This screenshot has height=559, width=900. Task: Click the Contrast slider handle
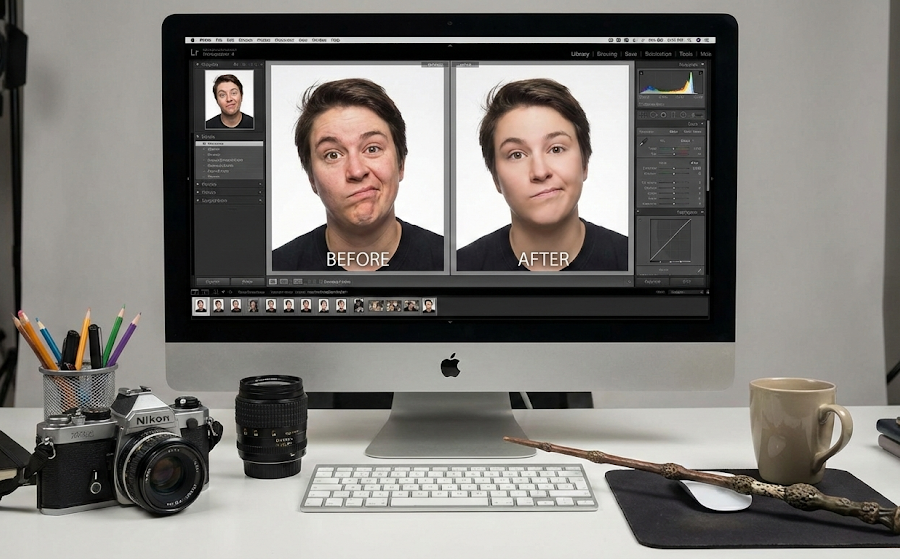tap(673, 173)
